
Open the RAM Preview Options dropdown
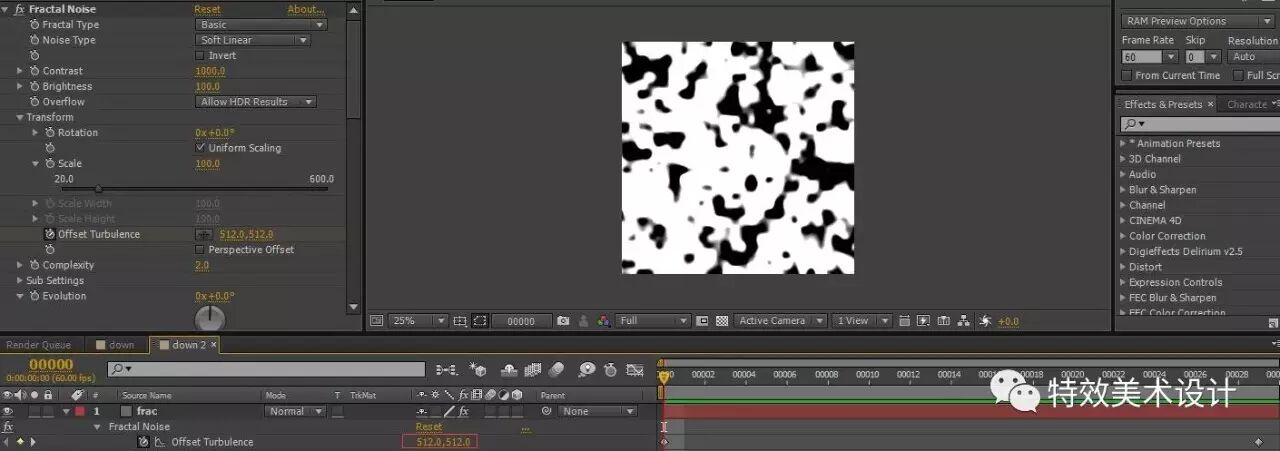pos(1197,21)
